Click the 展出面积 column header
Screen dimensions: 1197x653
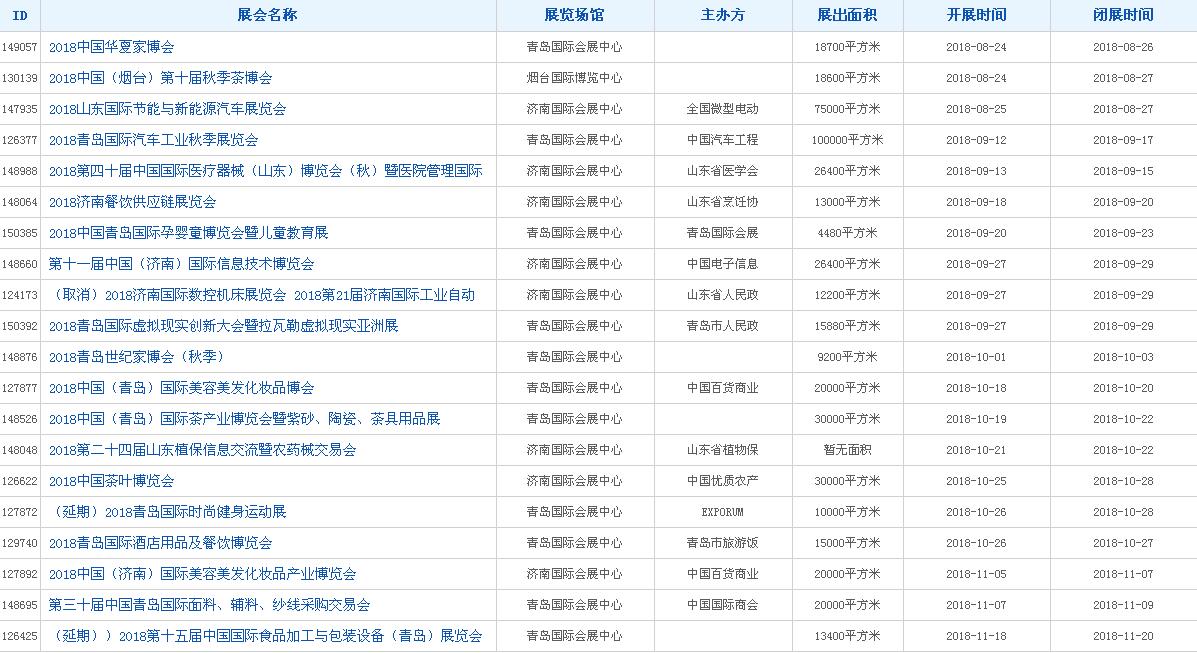pos(847,15)
